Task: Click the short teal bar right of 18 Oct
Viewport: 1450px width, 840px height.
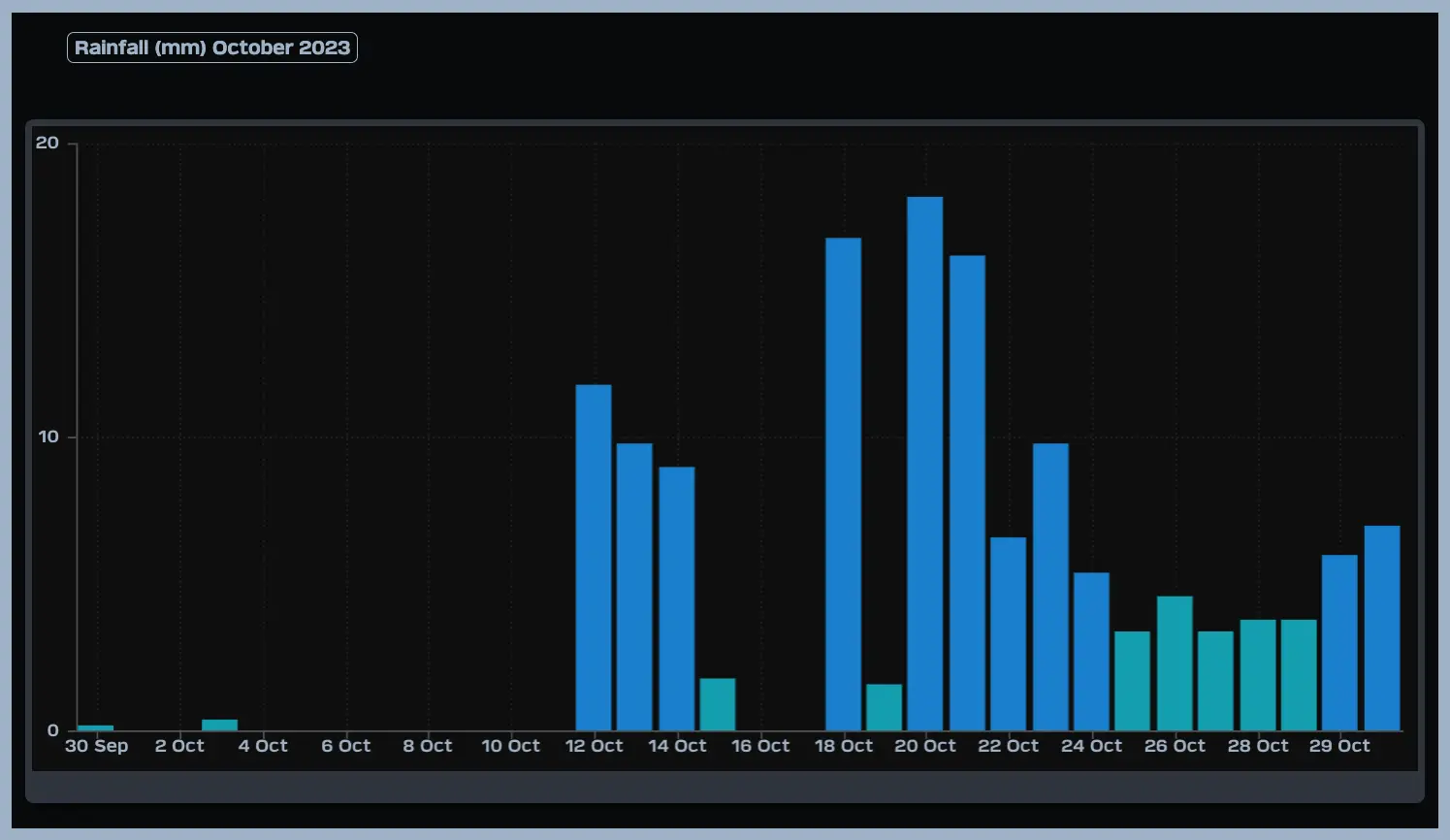Action: pyautogui.click(x=884, y=707)
